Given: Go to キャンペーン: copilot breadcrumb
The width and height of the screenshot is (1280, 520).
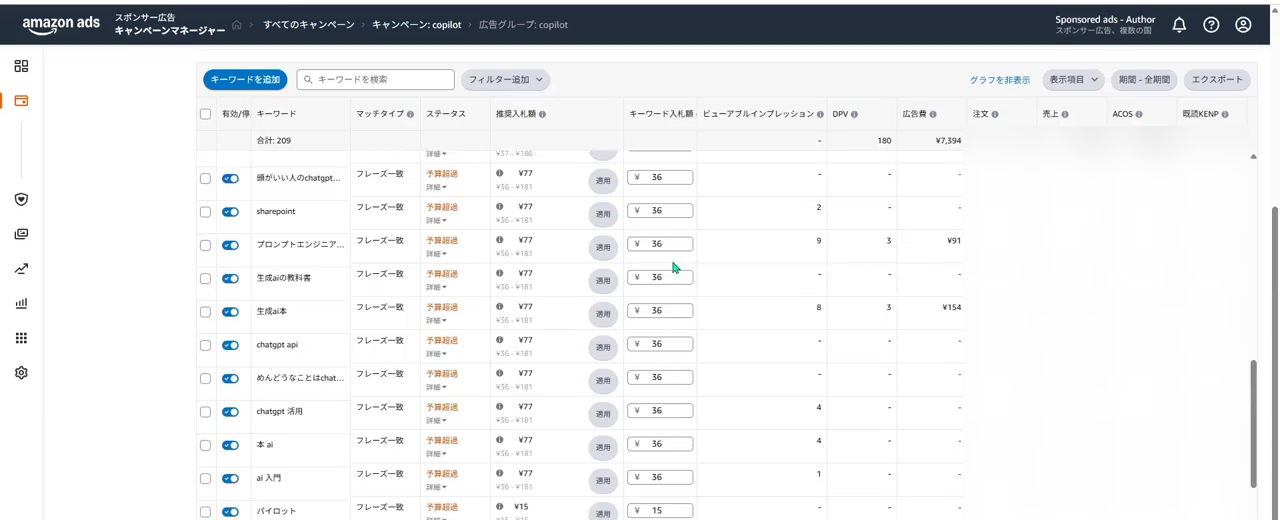Looking at the screenshot, I should (416, 25).
